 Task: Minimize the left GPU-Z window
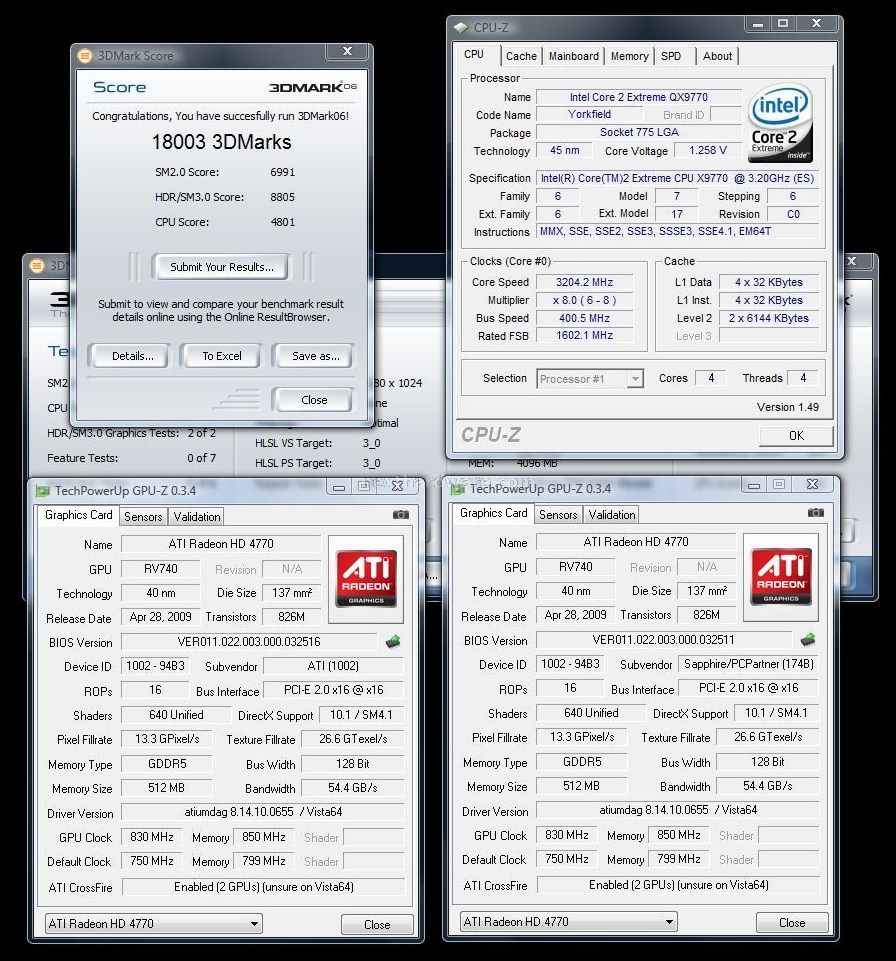click(338, 487)
